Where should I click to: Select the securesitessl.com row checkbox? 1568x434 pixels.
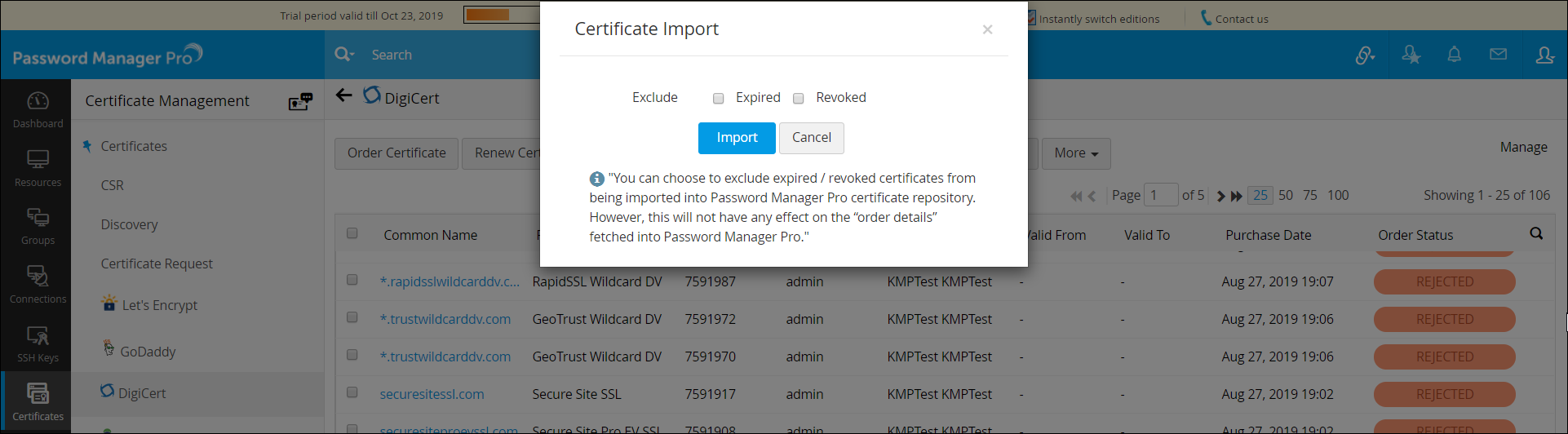point(352,392)
